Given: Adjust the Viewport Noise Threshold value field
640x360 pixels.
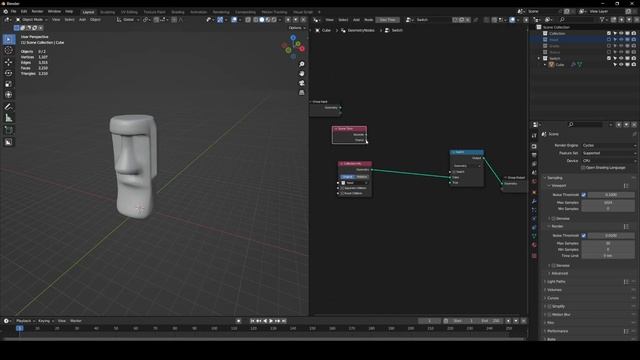Looking at the screenshot, I should [611, 195].
